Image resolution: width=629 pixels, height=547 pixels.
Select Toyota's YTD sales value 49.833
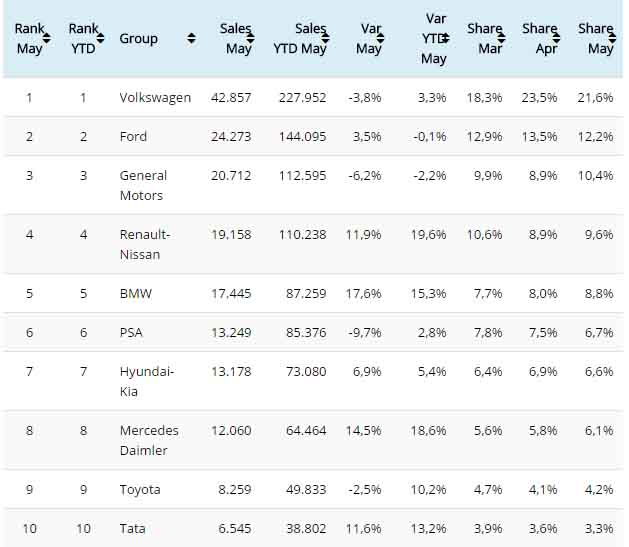(306, 489)
